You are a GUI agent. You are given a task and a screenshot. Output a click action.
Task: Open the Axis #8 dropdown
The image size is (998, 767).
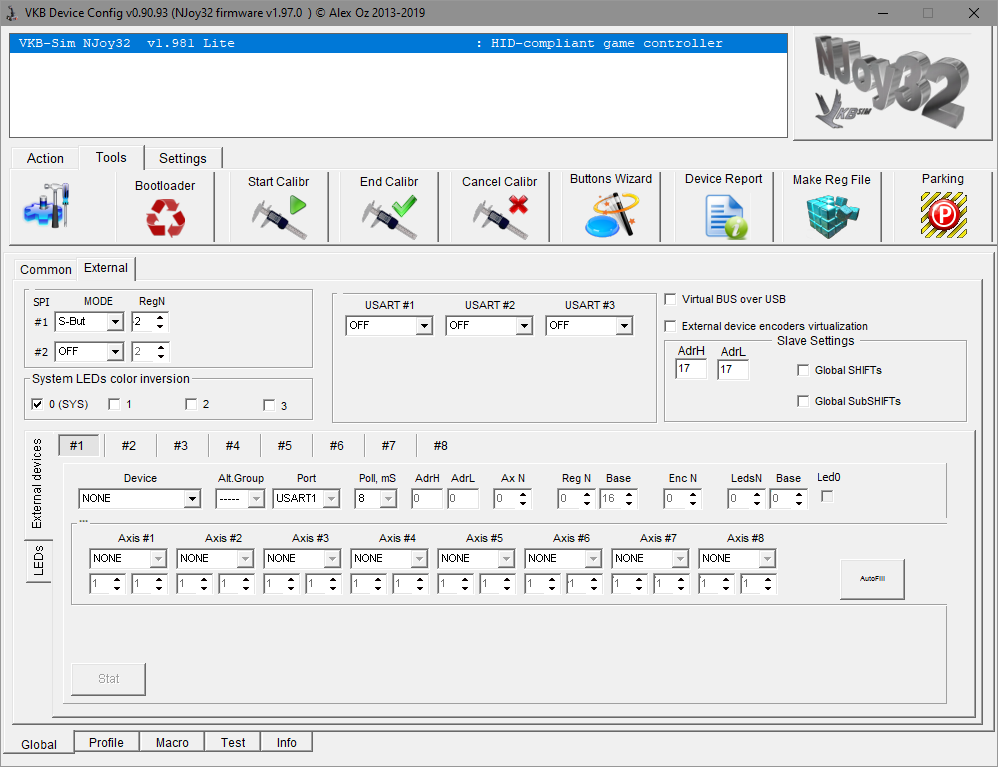767,559
